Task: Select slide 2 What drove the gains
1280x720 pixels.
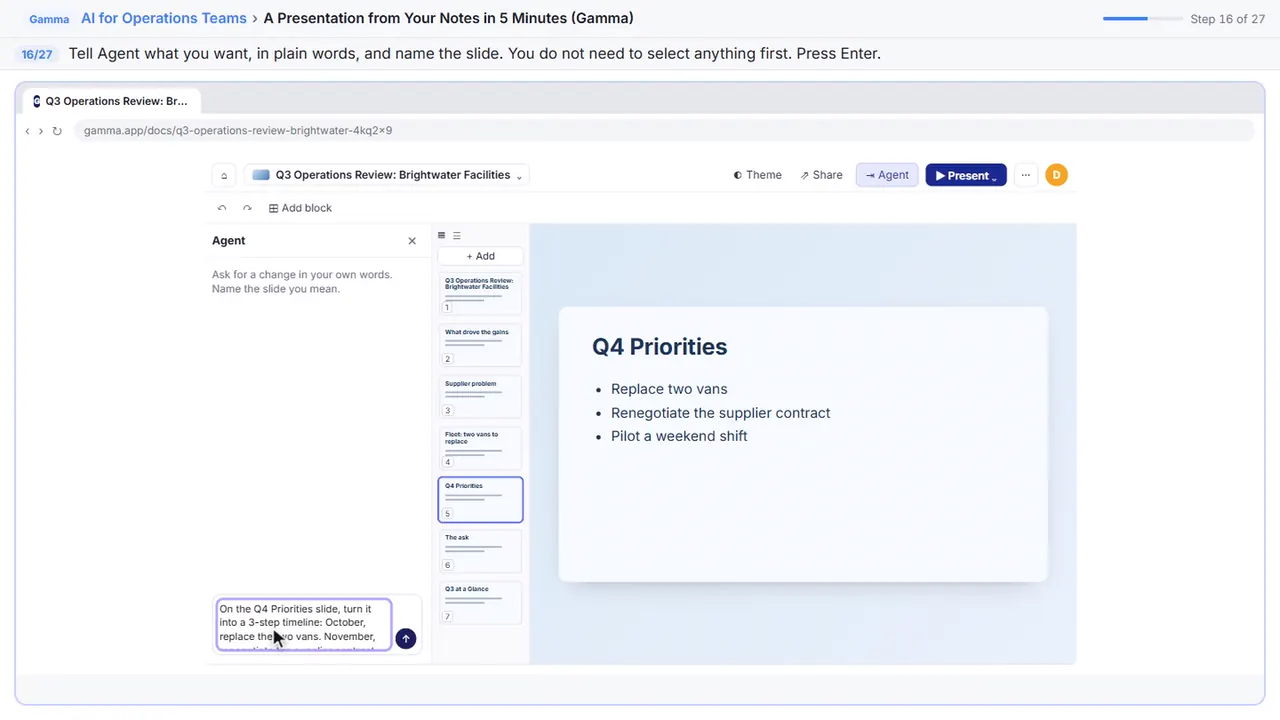Action: coord(480,345)
